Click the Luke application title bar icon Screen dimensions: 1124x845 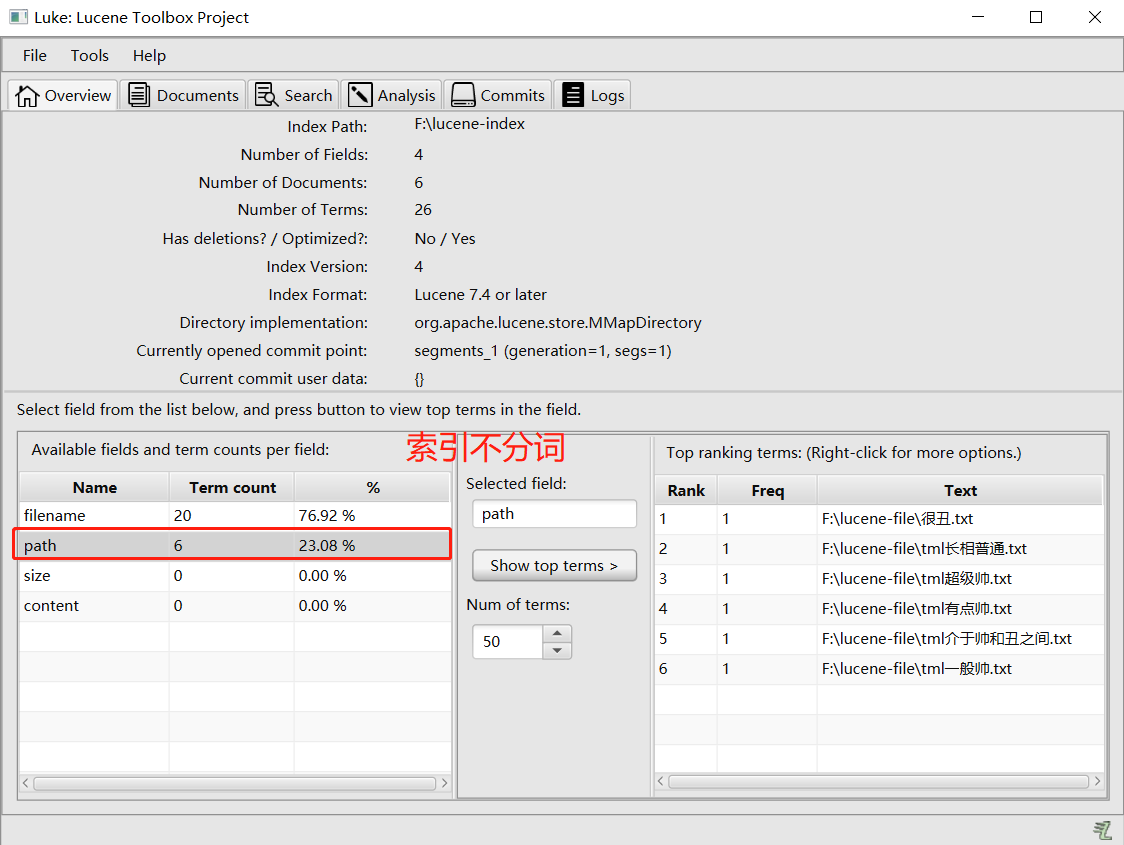click(x=19, y=16)
